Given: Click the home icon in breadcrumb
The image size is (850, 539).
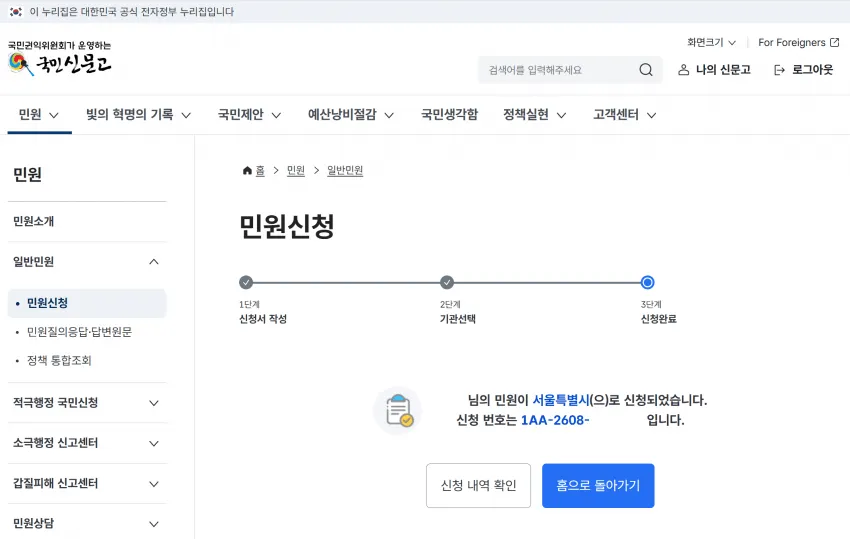Looking at the screenshot, I should point(247,170).
